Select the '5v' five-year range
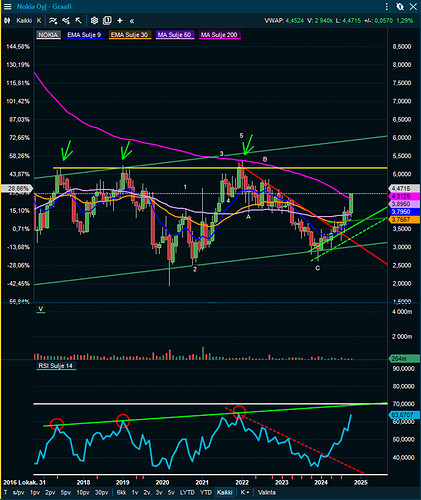The height and width of the screenshot is (500, 421). coord(171,492)
